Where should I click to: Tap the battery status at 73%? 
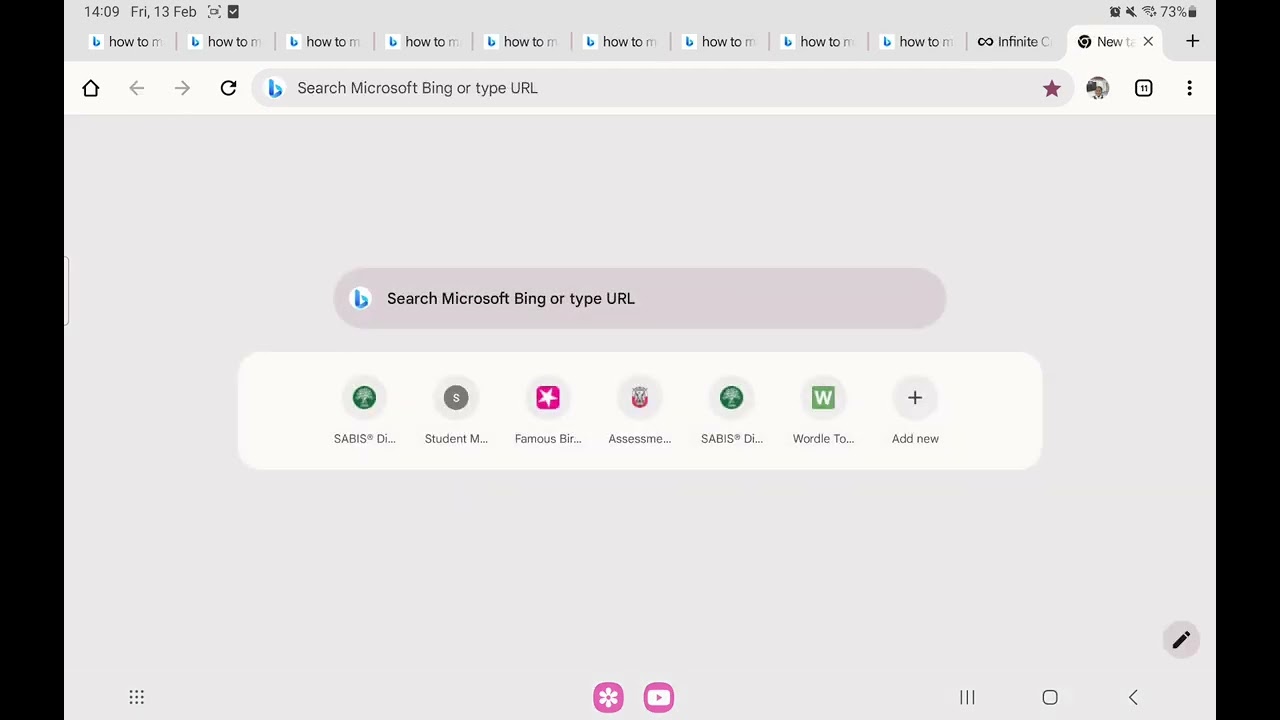tap(1178, 12)
